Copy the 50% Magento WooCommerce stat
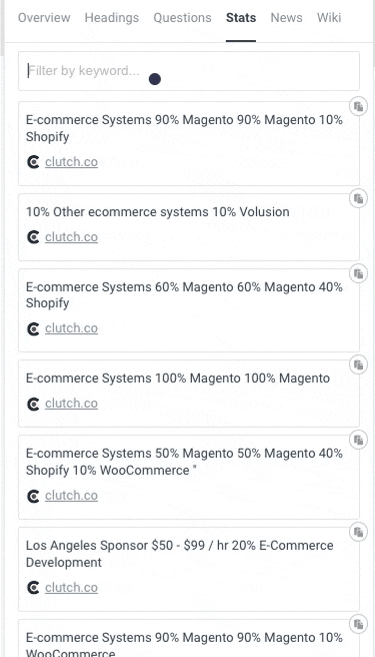The height and width of the screenshot is (657, 375). click(x=358, y=440)
